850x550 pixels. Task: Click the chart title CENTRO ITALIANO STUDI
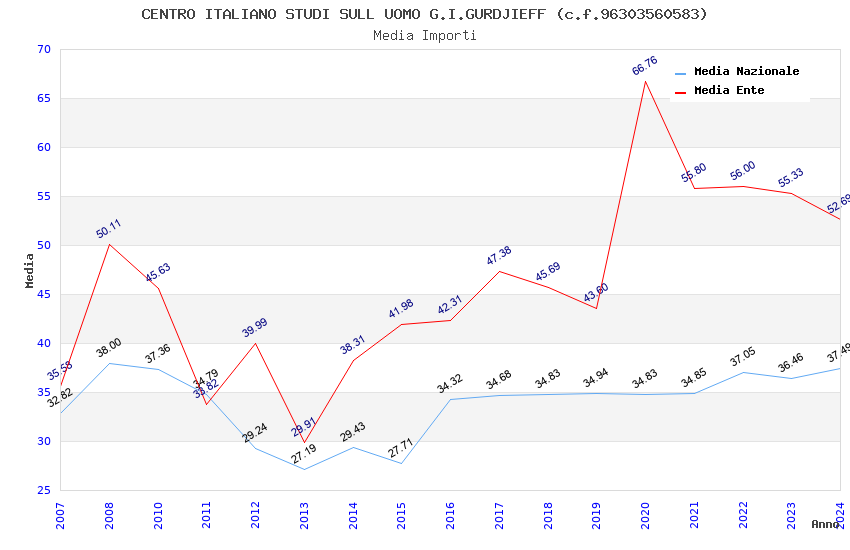click(424, 14)
